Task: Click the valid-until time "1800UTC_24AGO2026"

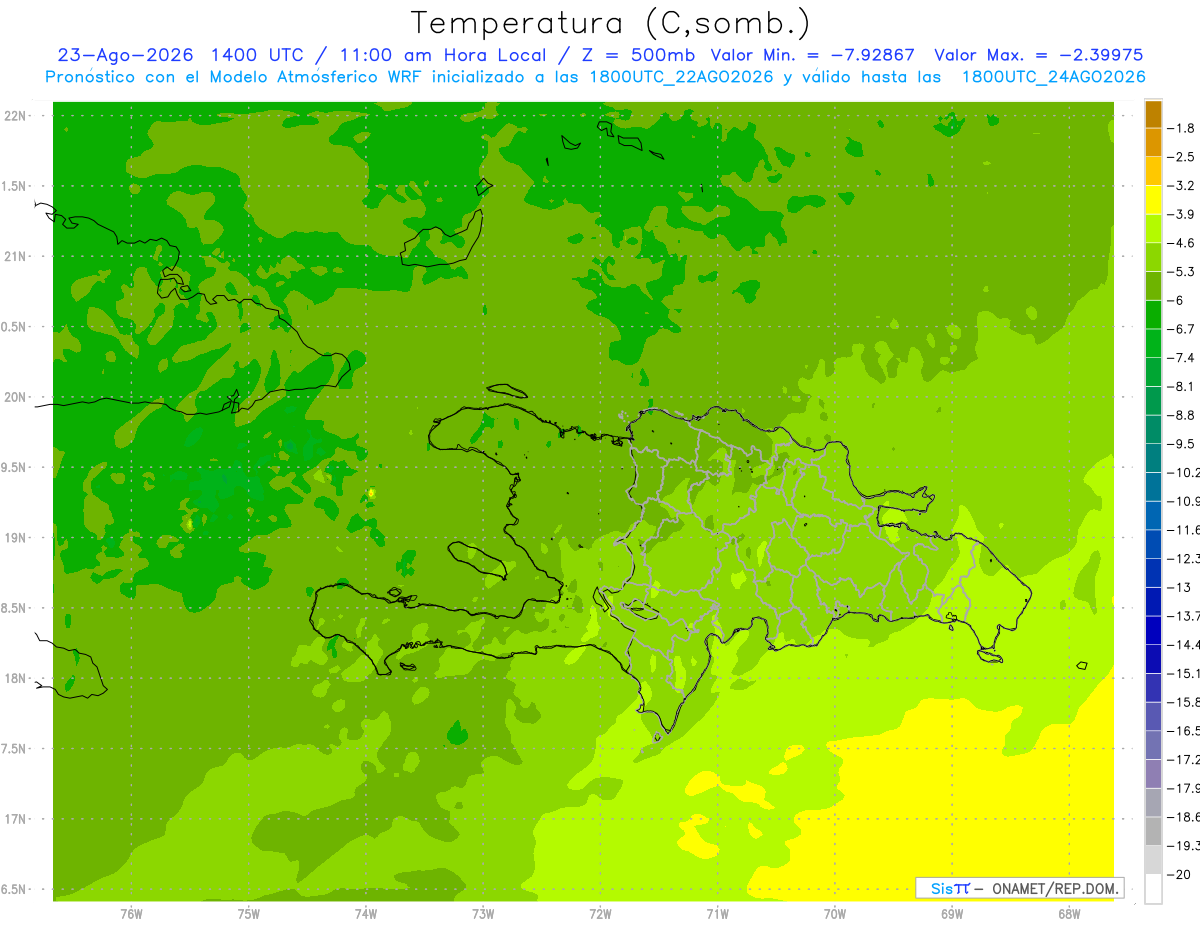Action: [1053, 77]
